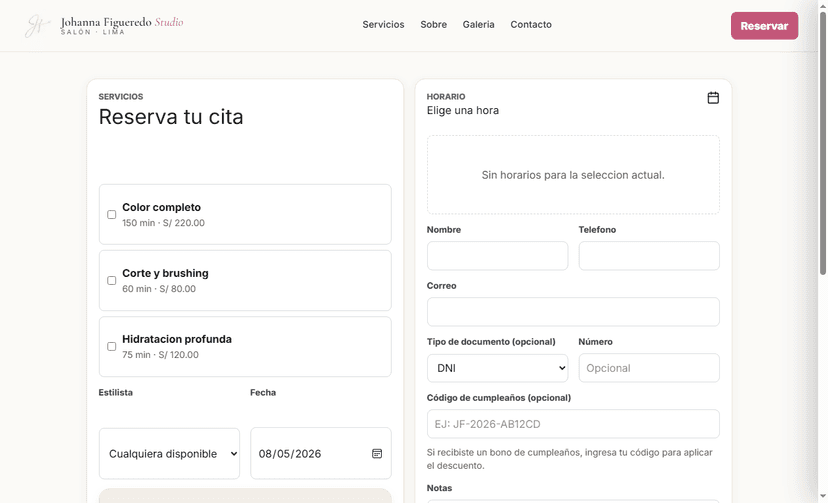The width and height of the screenshot is (828, 503).
Task: Click the Estilista field label
Action: (x=116, y=392)
